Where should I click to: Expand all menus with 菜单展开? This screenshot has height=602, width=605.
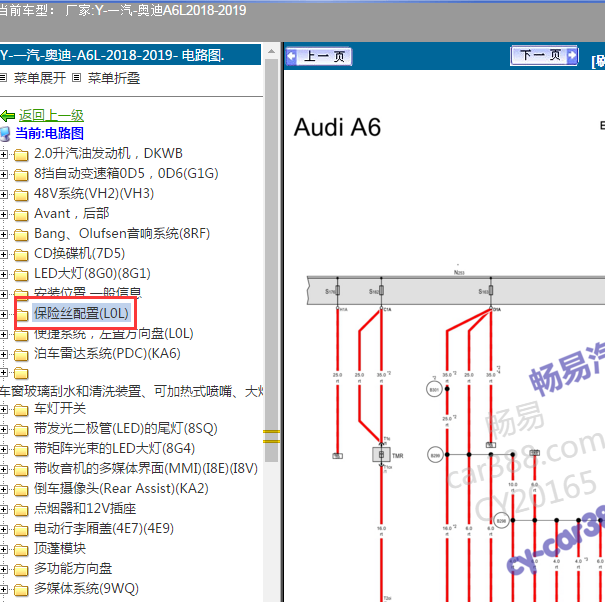[x=39, y=78]
